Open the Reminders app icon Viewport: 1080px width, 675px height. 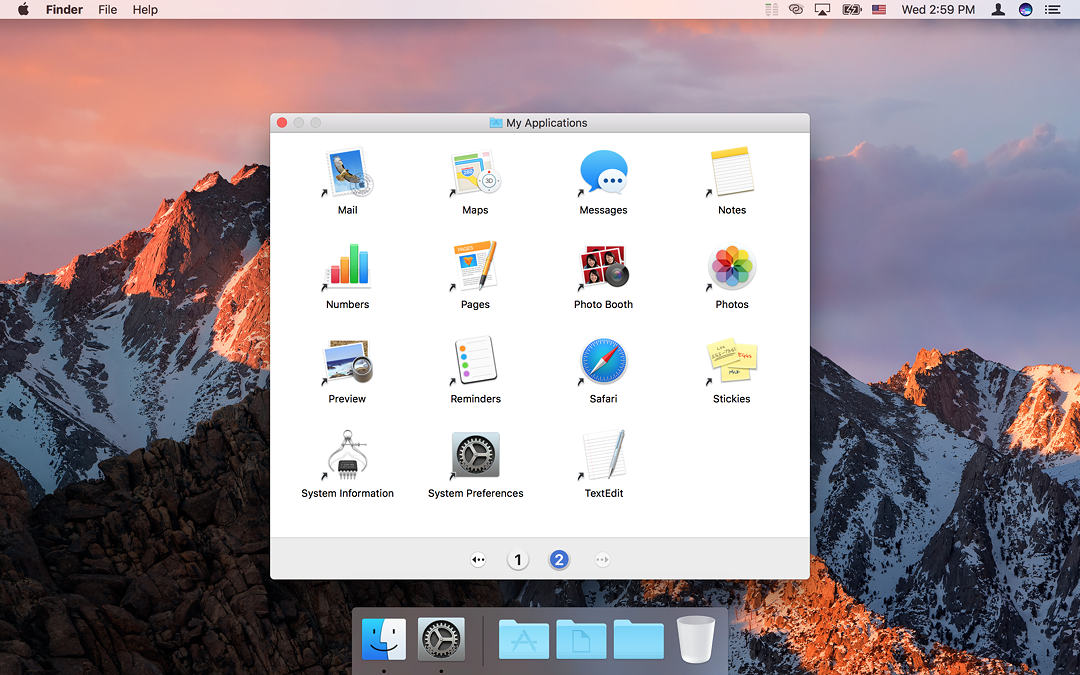tap(475, 361)
